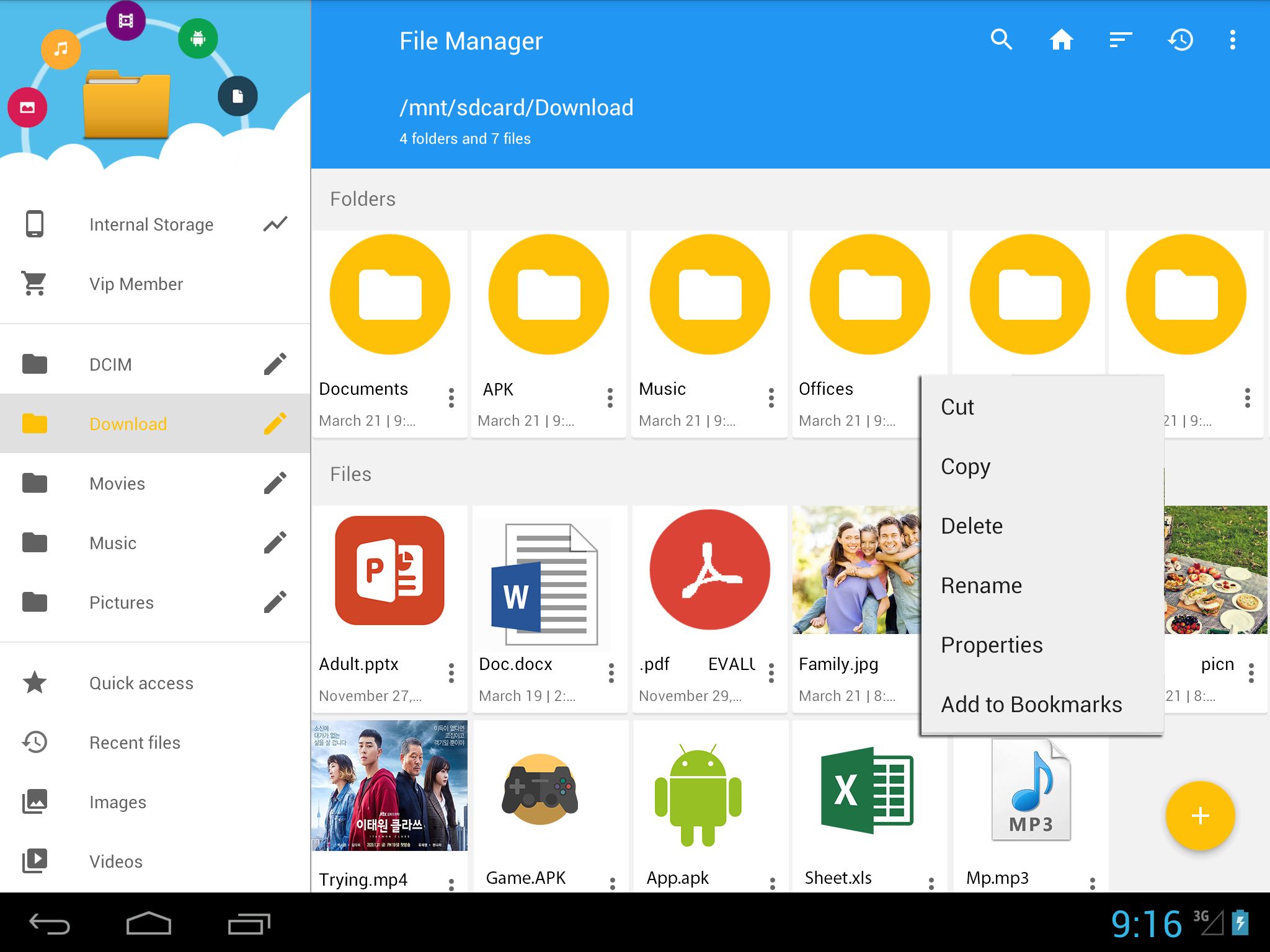Open the search magnifier icon
Viewport: 1270px width, 952px height.
(1001, 40)
